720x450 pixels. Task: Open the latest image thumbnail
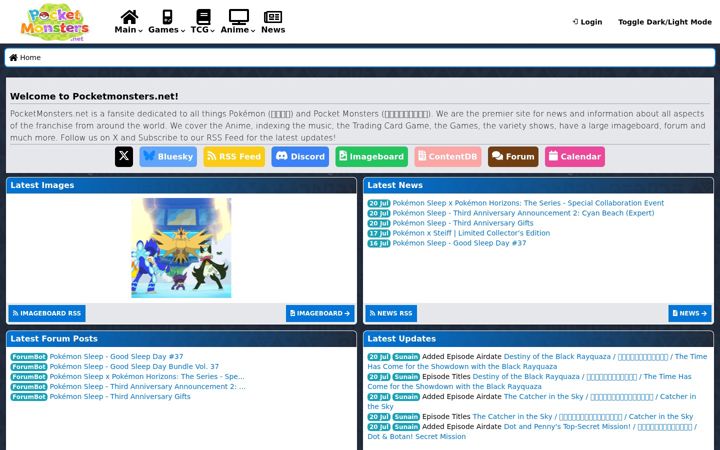[181, 248]
